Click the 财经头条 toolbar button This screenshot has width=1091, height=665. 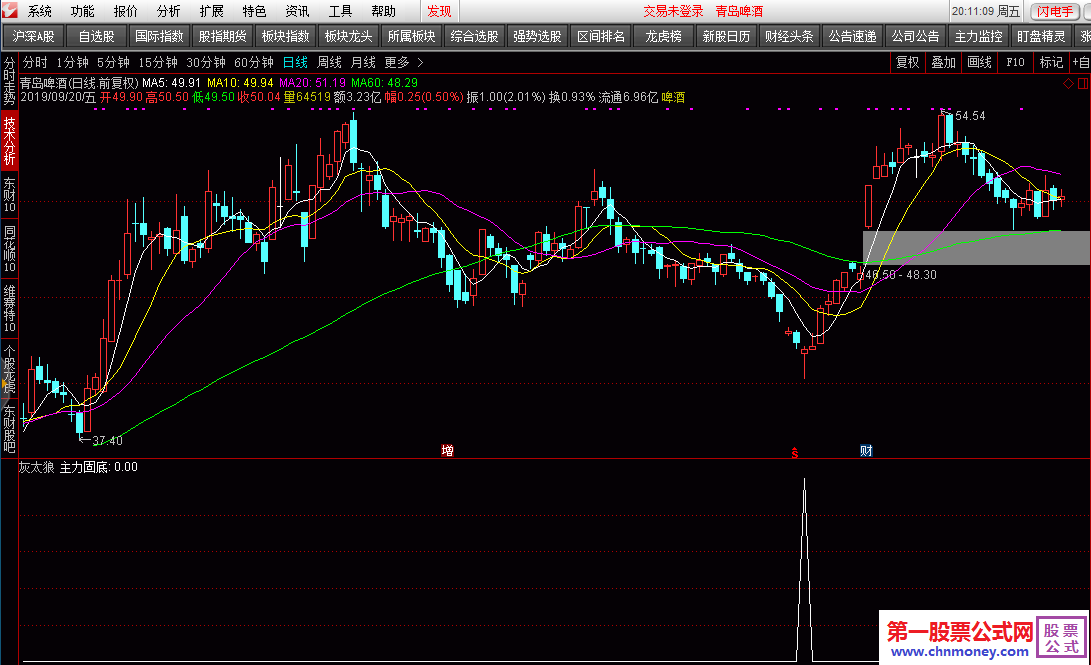789,36
